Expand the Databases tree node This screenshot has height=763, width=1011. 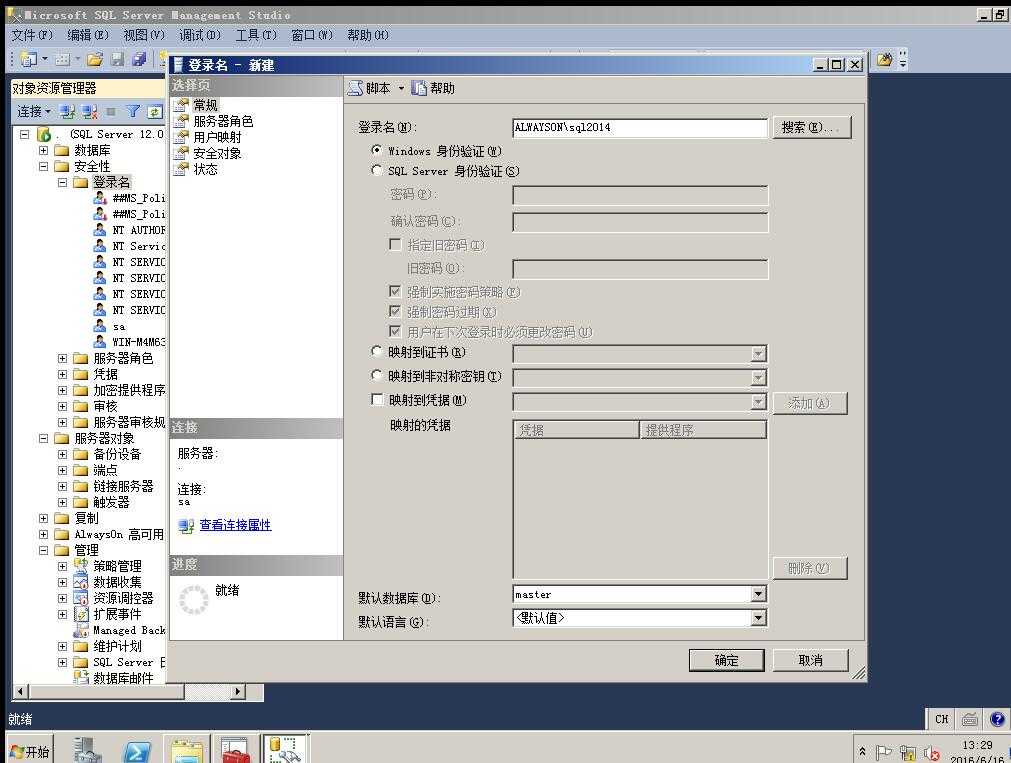coord(43,150)
